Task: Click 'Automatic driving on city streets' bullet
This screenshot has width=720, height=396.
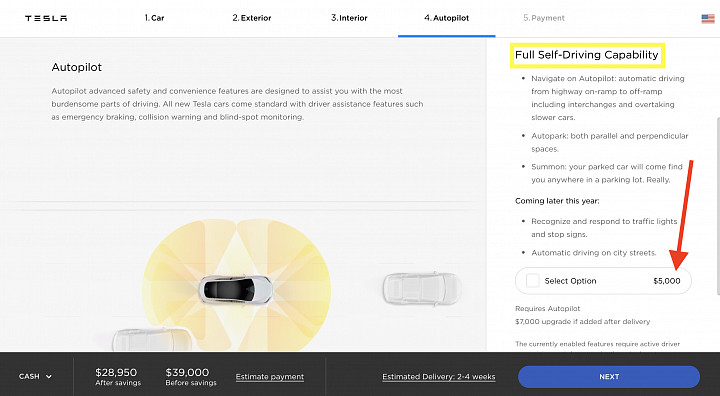Action: pyautogui.click(x=594, y=253)
